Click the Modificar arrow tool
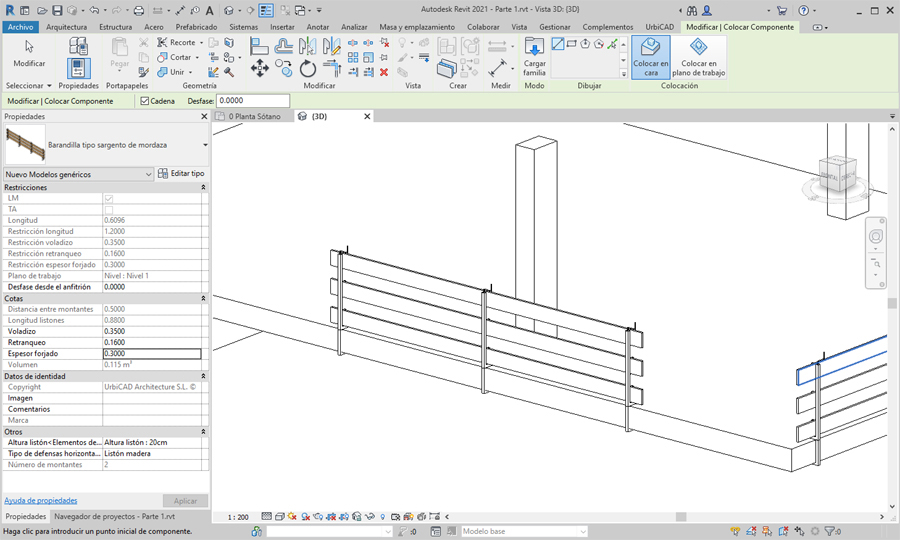900x540 pixels. (29, 52)
